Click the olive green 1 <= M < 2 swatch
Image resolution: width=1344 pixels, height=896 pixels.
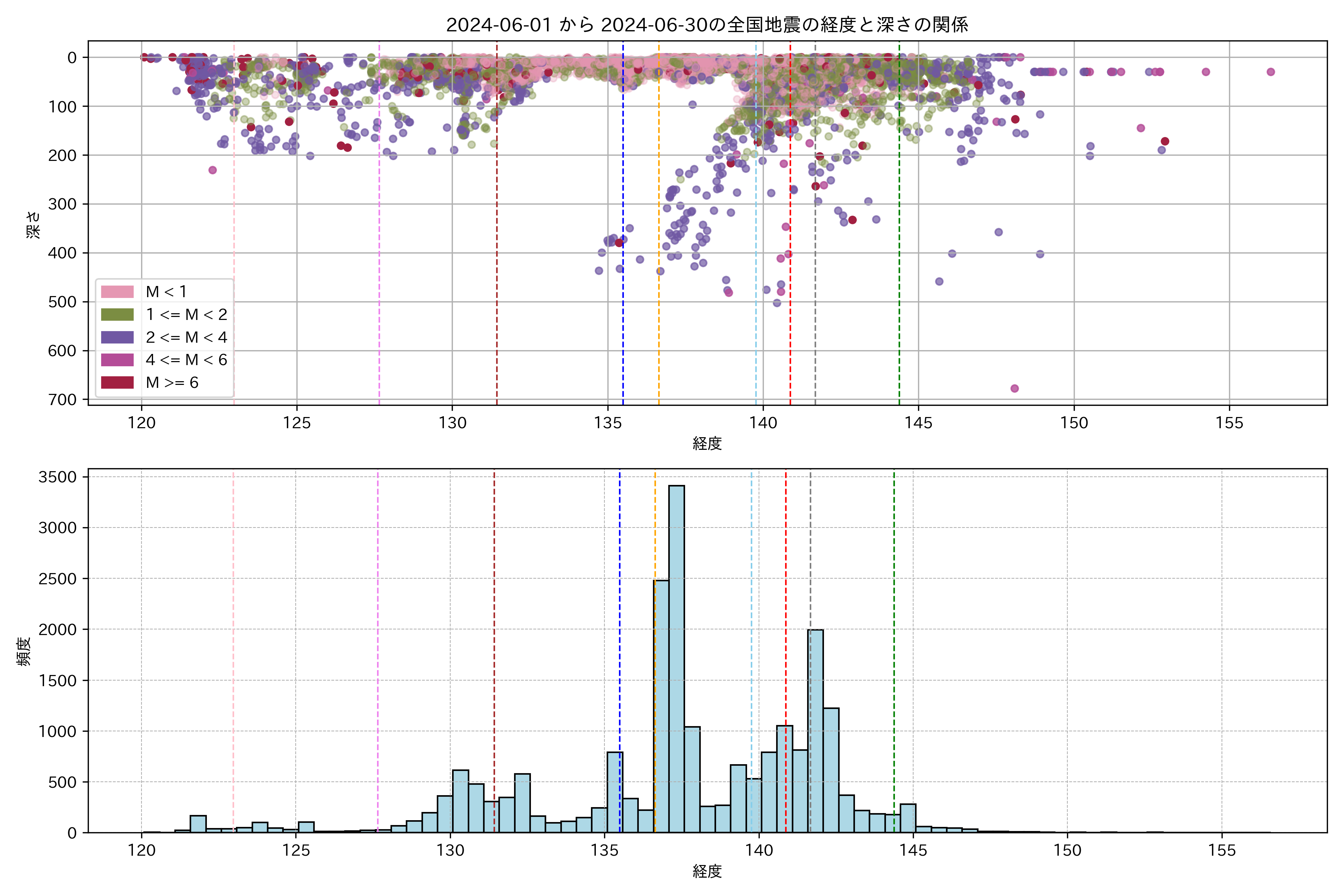pos(117,315)
